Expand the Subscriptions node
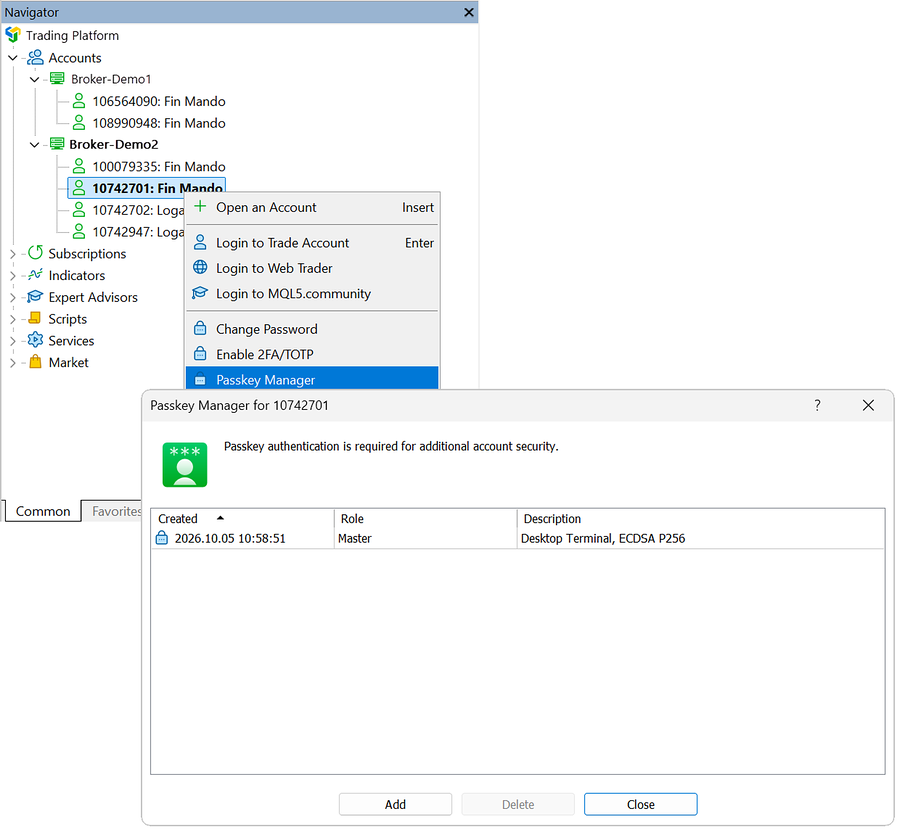The height and width of the screenshot is (835, 900). [13, 254]
